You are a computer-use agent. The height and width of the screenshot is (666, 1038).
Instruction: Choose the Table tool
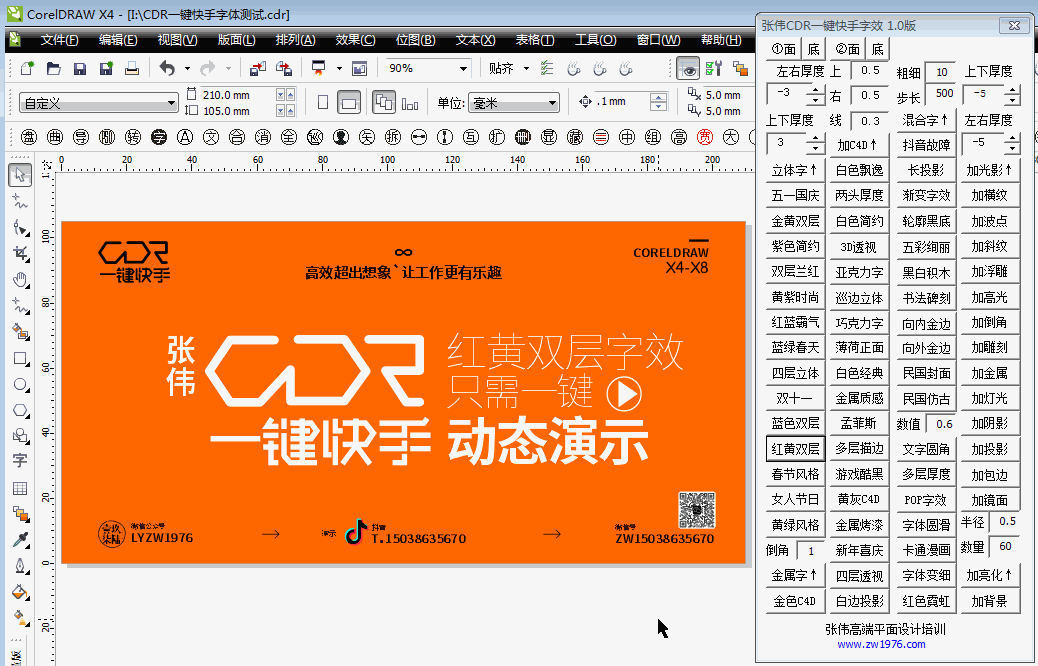tap(20, 488)
